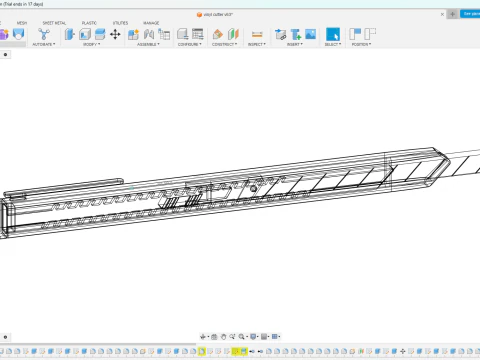Click the Zoom Window navigation icon
Image resolution: width=480 pixels, height=360 pixels.
coord(232,337)
